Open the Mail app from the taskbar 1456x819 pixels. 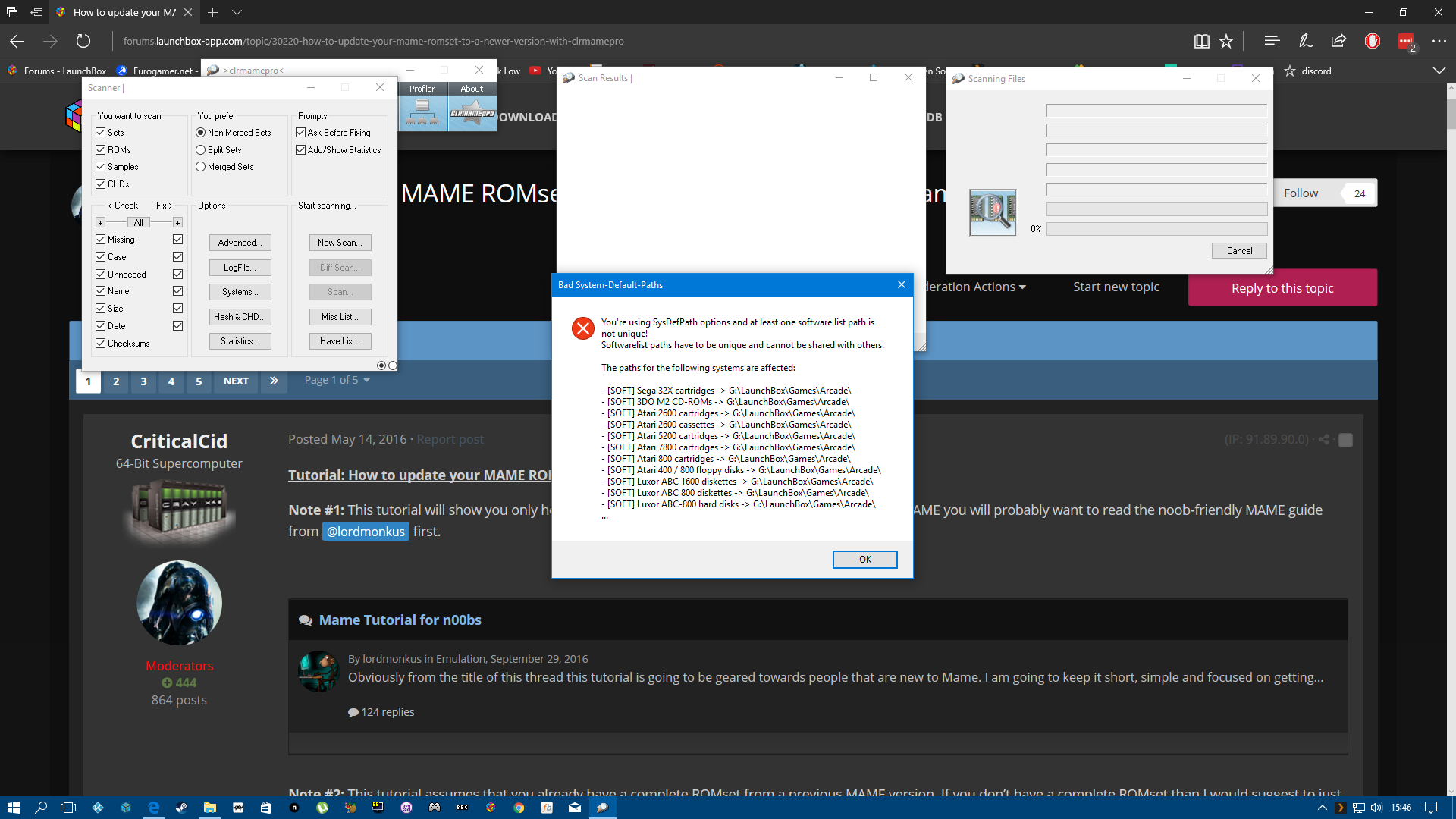tap(575, 808)
